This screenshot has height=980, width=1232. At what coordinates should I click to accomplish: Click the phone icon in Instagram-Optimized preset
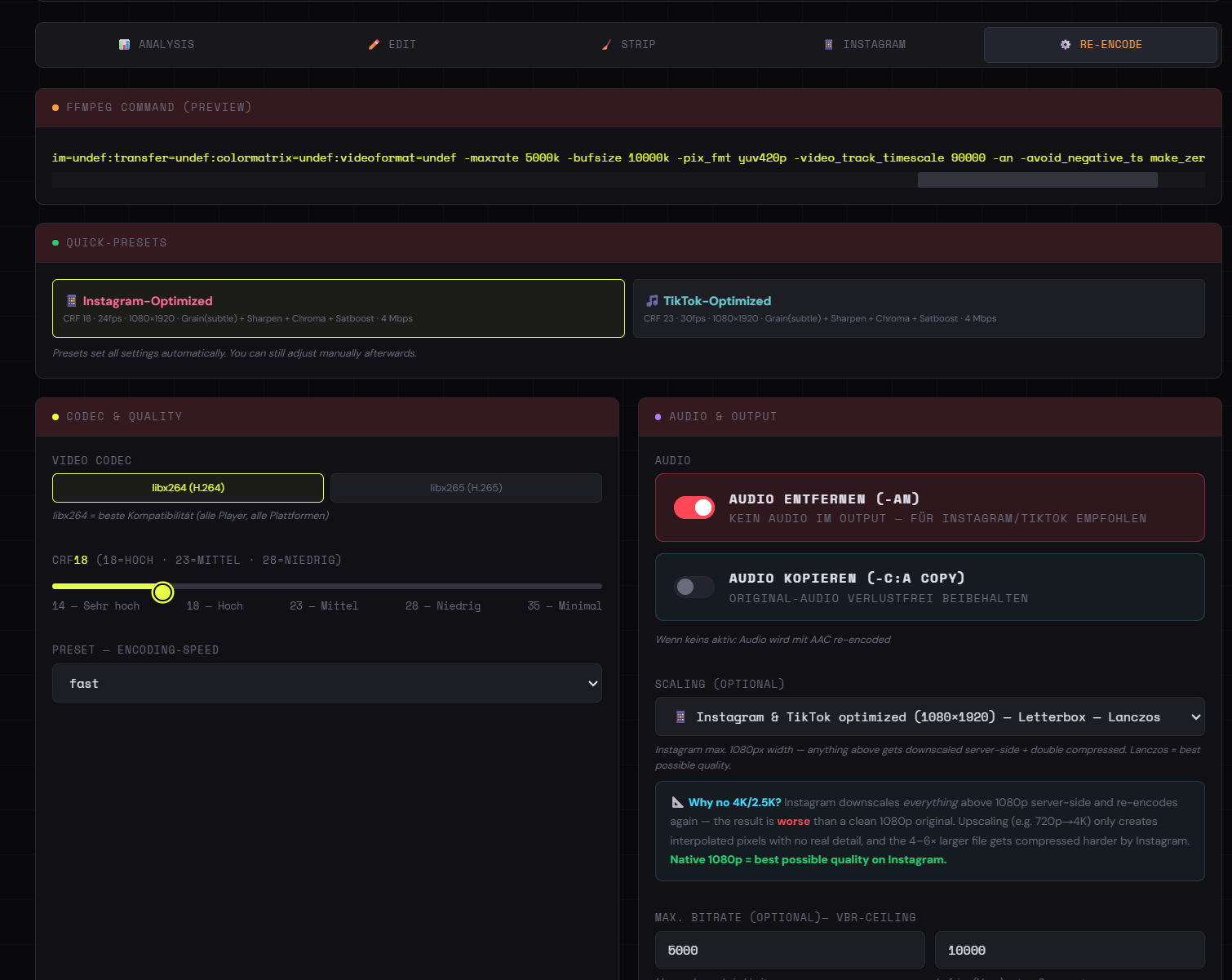[71, 301]
